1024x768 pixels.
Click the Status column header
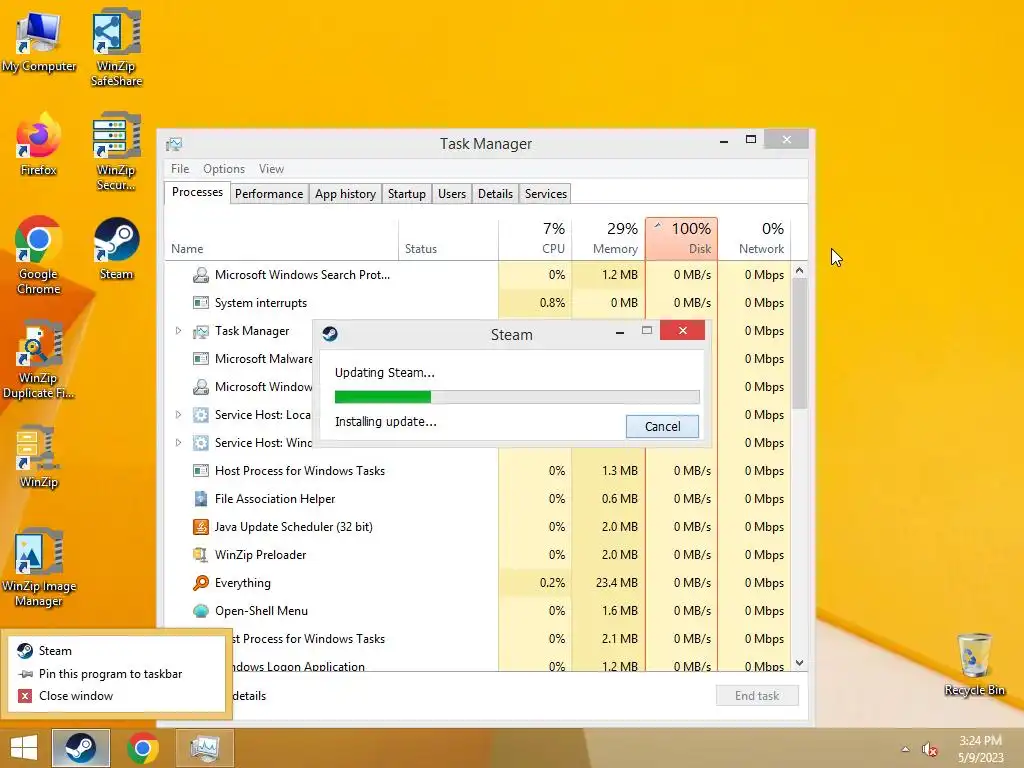(x=449, y=238)
